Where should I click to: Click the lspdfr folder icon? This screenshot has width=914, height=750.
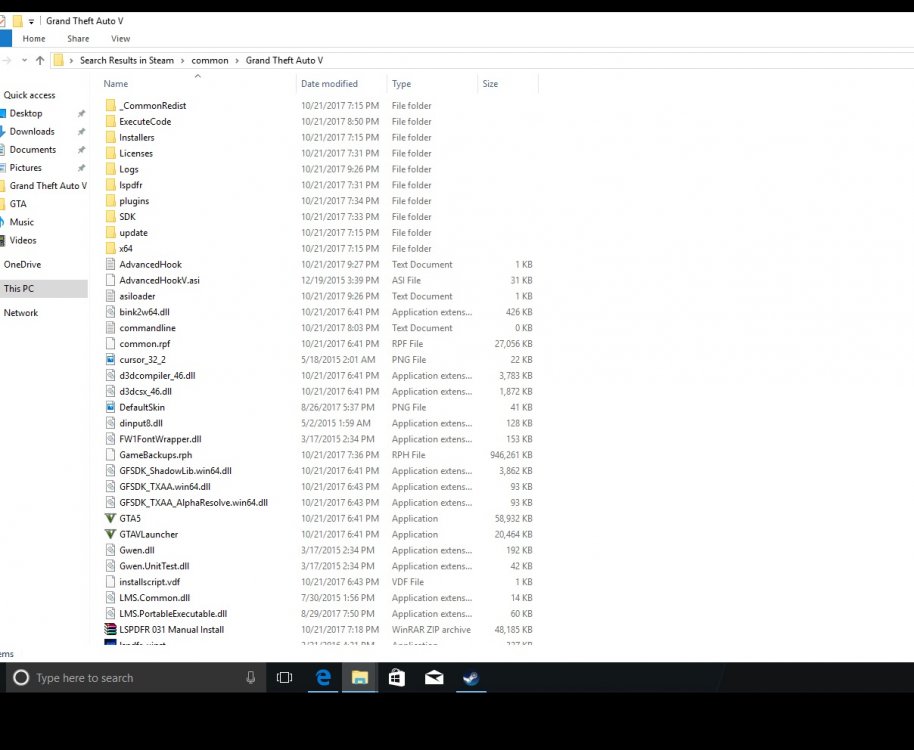[110, 185]
